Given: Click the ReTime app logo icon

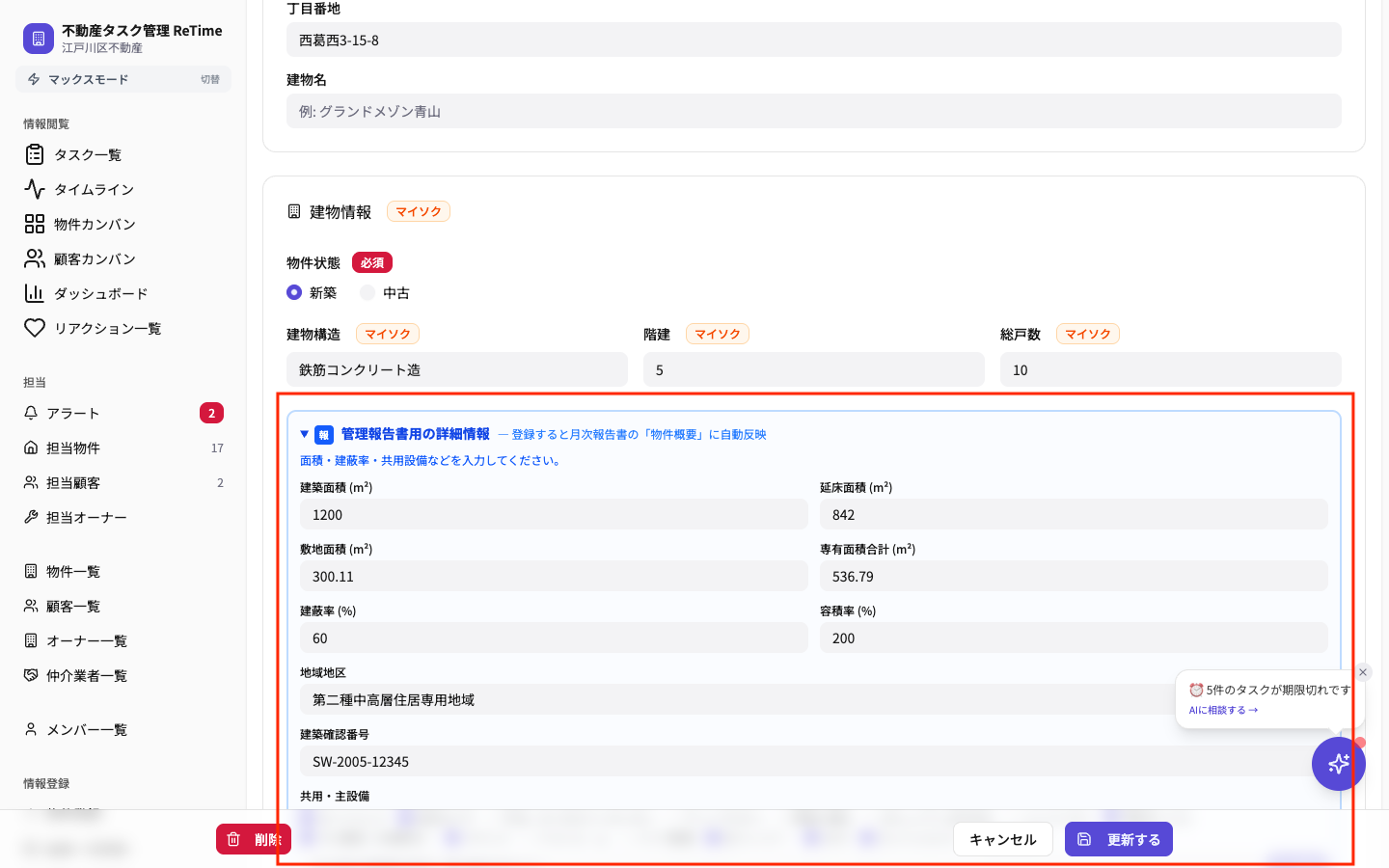Looking at the screenshot, I should 39,39.
